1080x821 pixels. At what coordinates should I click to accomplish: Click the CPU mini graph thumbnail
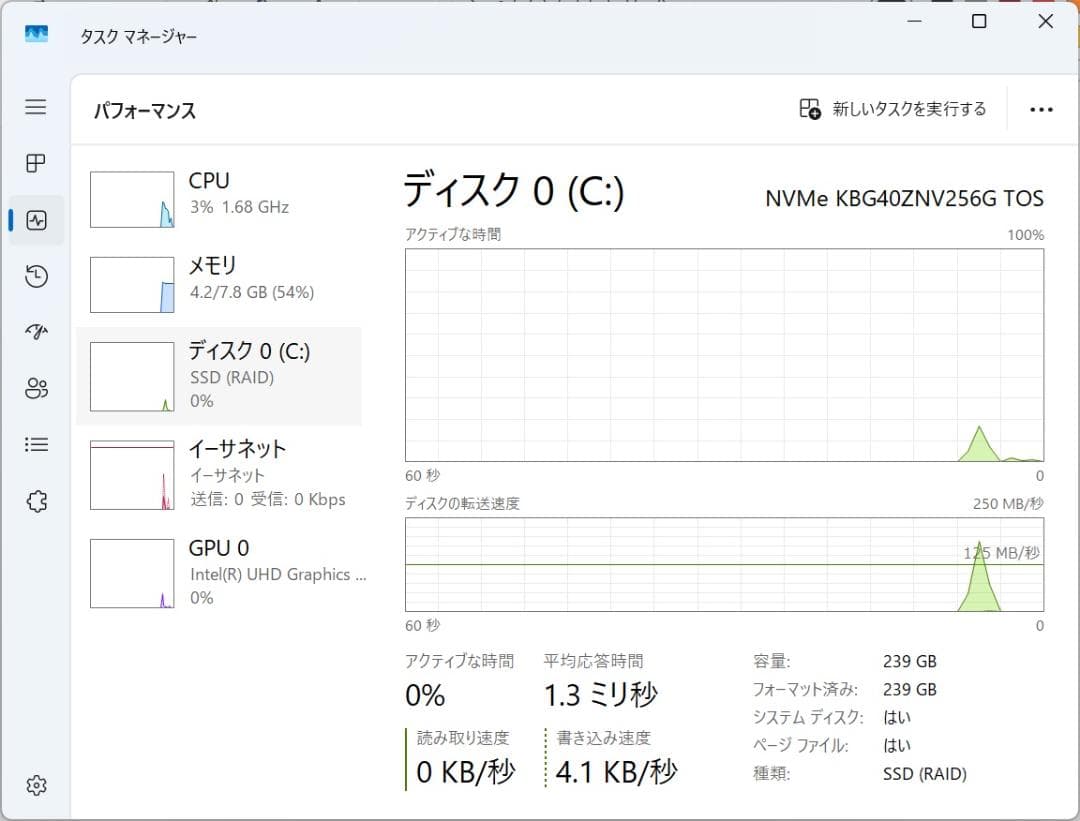coord(131,198)
